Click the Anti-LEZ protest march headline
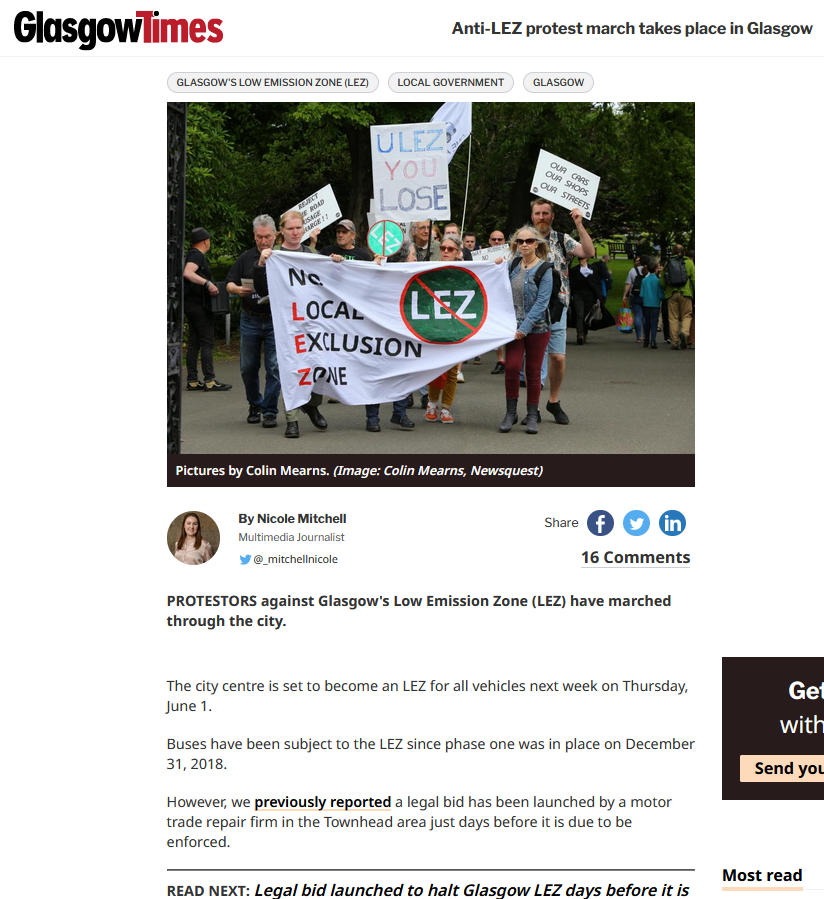 tap(632, 28)
